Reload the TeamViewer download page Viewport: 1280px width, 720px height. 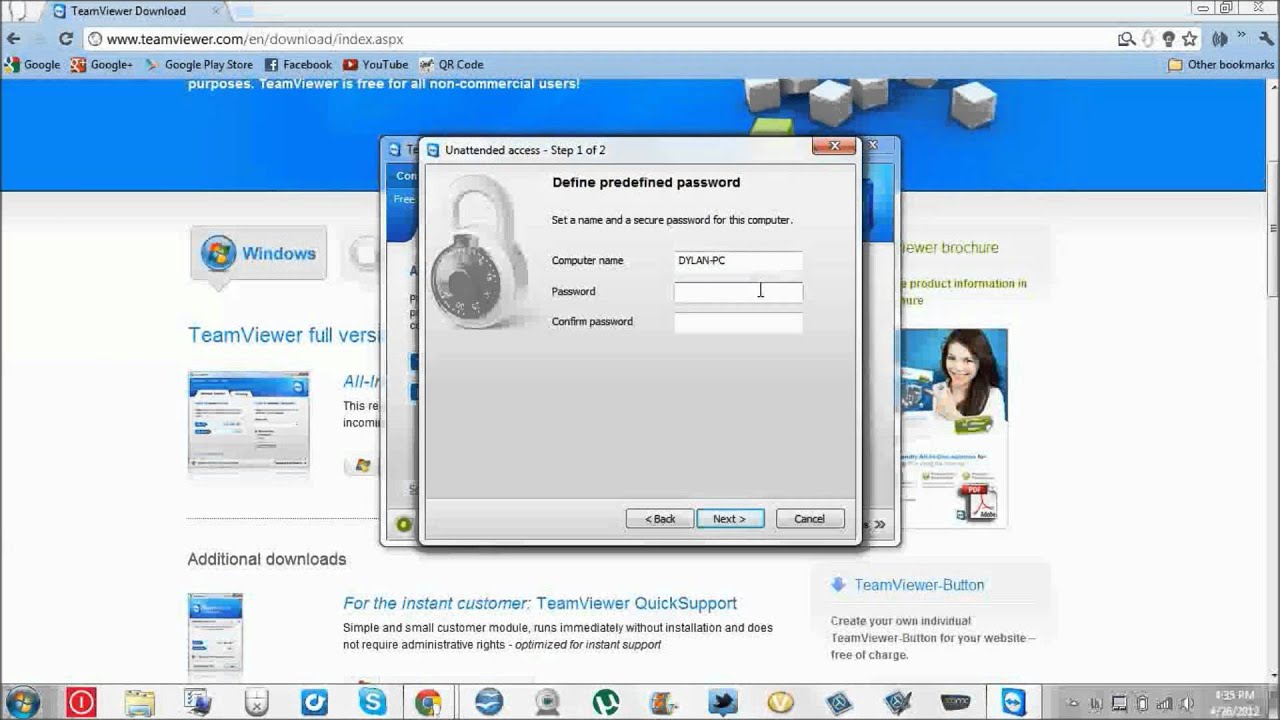(x=66, y=39)
